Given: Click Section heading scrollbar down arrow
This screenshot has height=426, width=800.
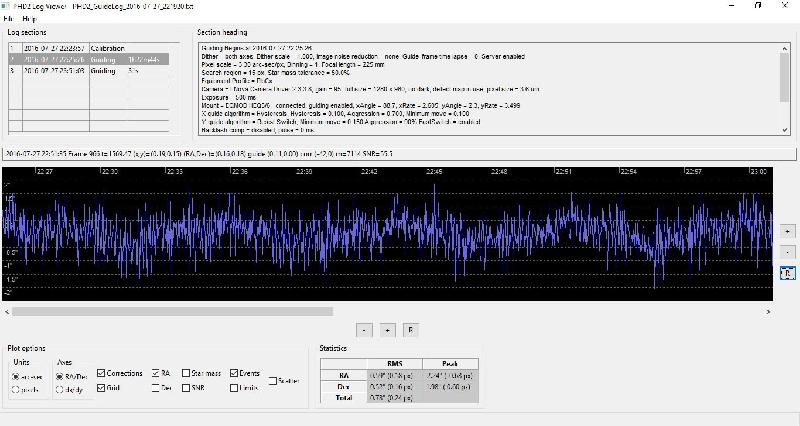Looking at the screenshot, I should click(785, 130).
